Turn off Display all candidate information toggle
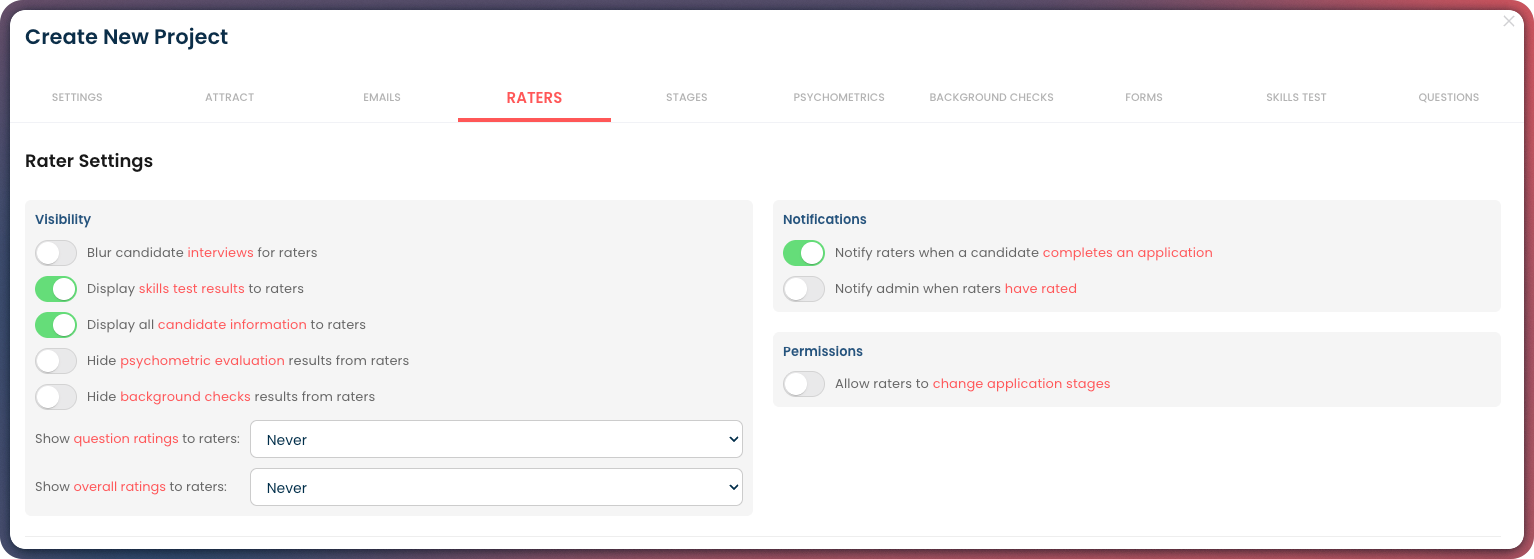1534x559 pixels. (x=56, y=325)
